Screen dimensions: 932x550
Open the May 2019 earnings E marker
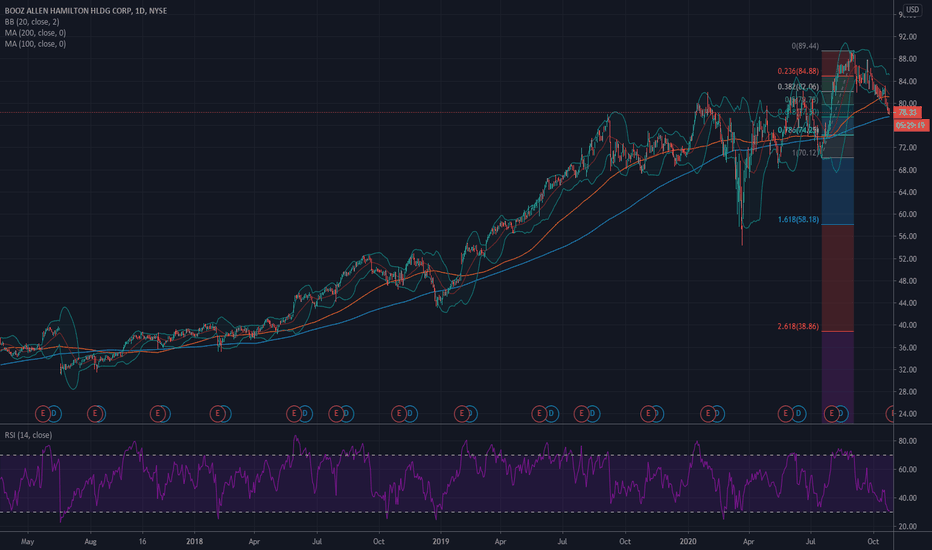(539, 413)
